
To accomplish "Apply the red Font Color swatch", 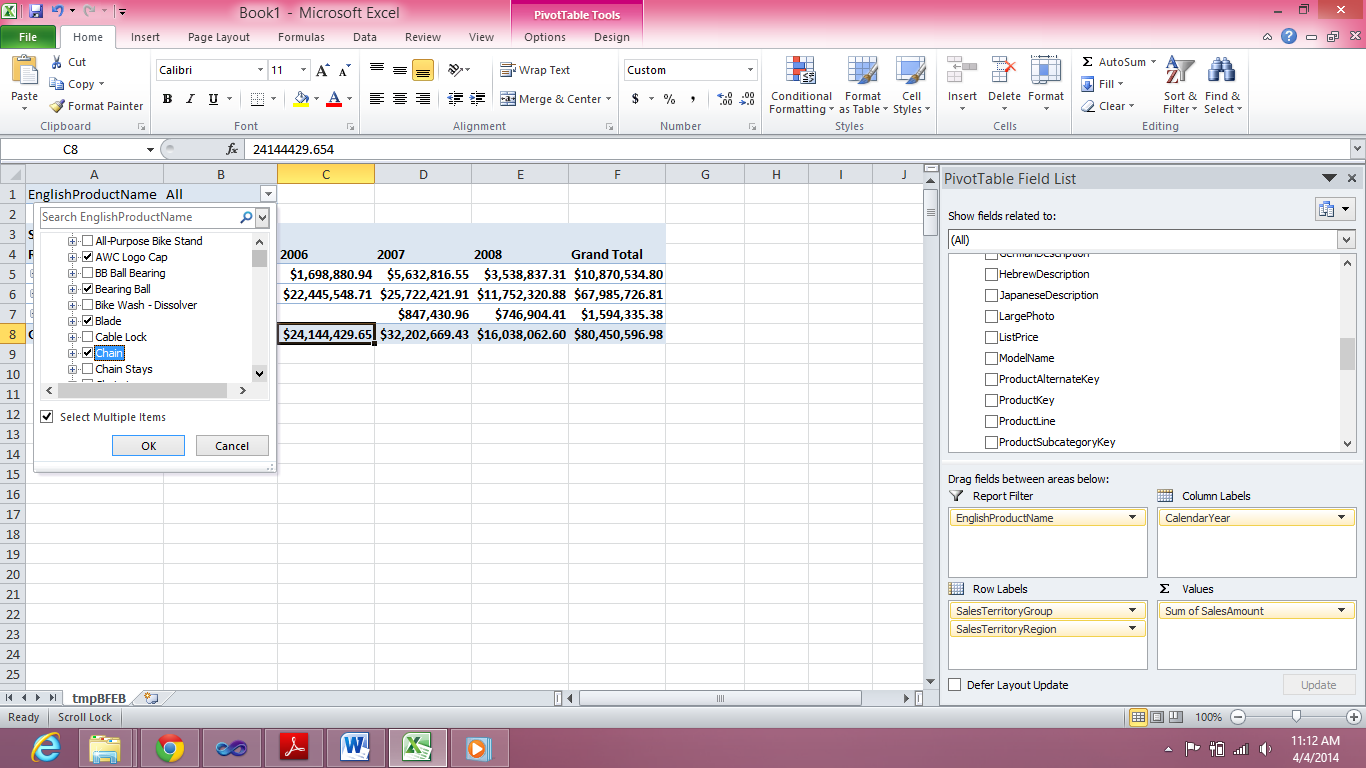I will (333, 99).
